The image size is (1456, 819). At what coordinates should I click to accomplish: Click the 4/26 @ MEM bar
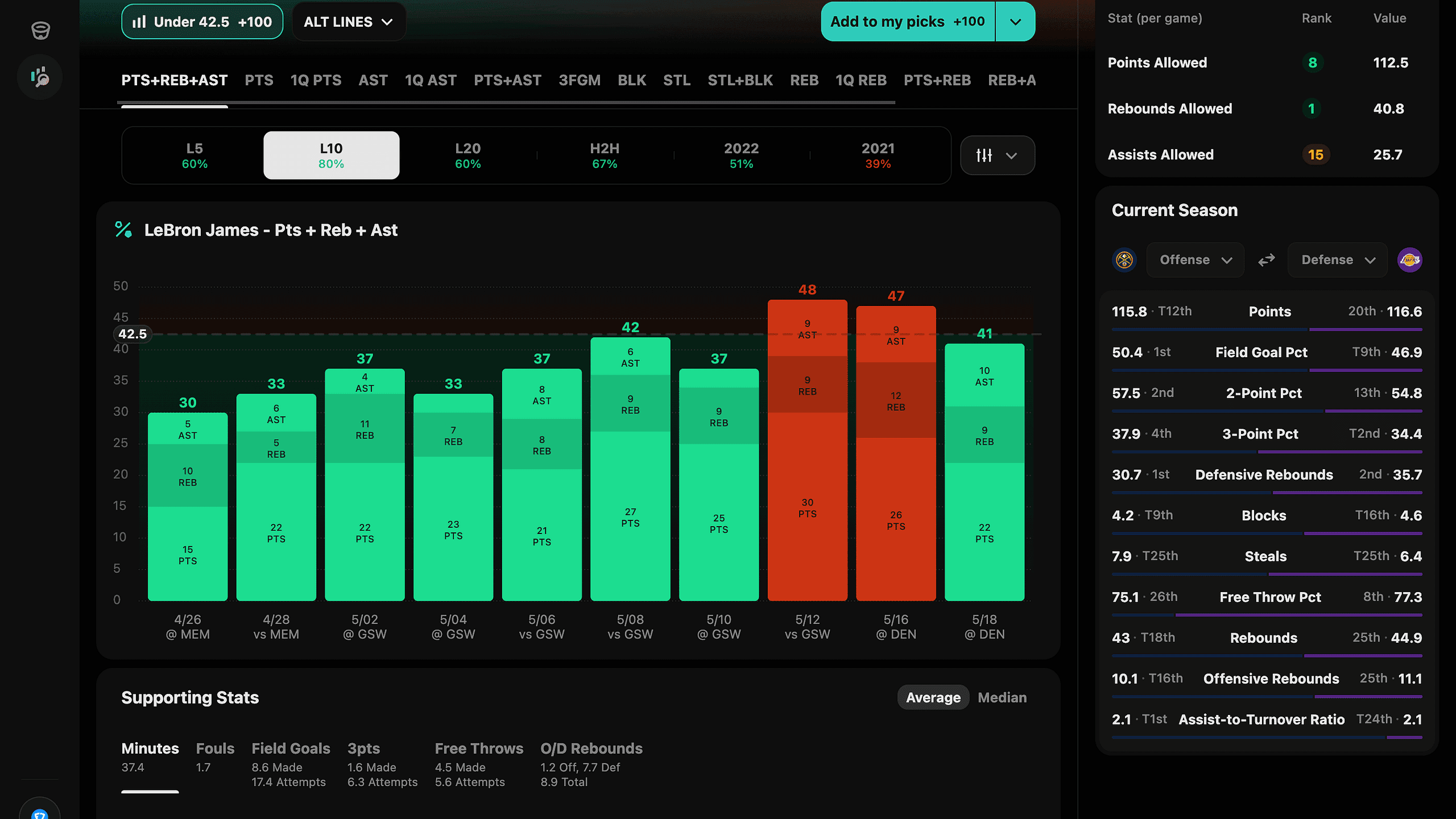[188, 507]
